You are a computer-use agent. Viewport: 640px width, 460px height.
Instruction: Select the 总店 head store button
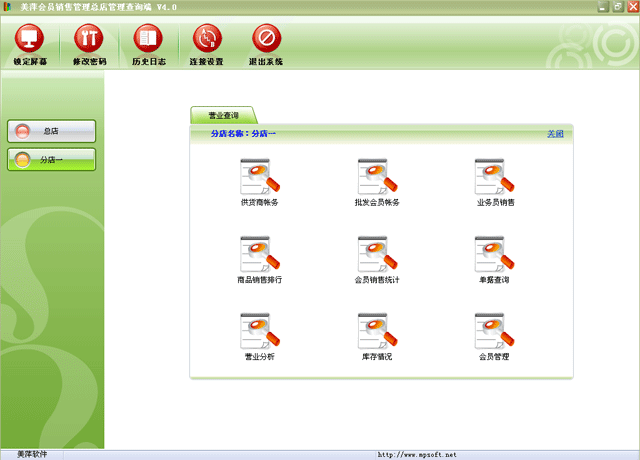point(52,131)
